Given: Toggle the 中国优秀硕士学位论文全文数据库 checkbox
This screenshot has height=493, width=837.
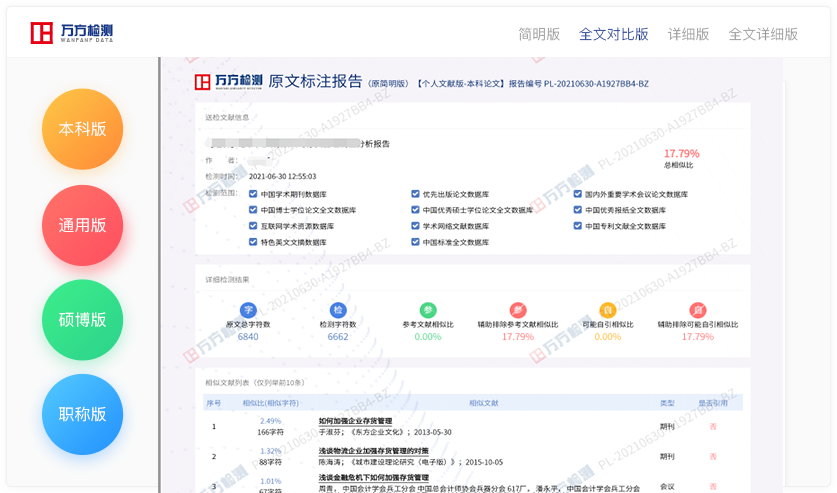Looking at the screenshot, I should click(x=415, y=210).
